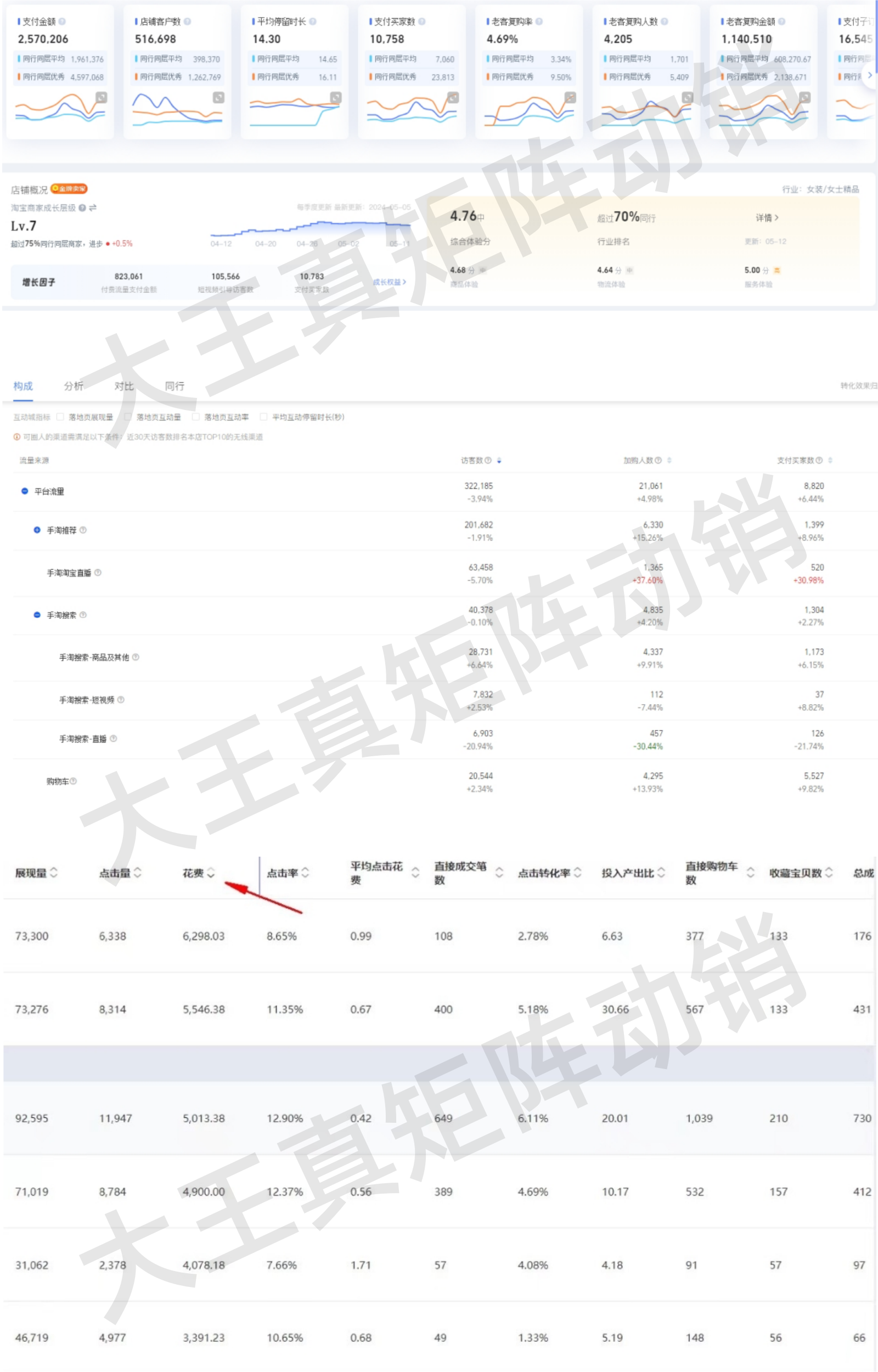Open the 详情 link in shop overview
This screenshot has width=878, height=1372.
767,218
